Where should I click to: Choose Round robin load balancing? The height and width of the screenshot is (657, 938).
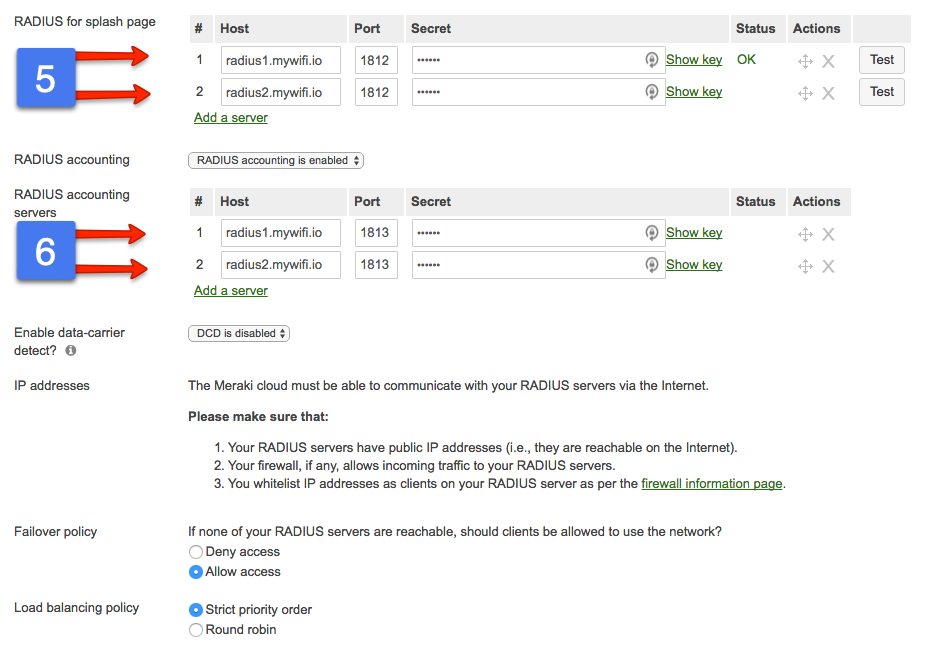click(196, 630)
